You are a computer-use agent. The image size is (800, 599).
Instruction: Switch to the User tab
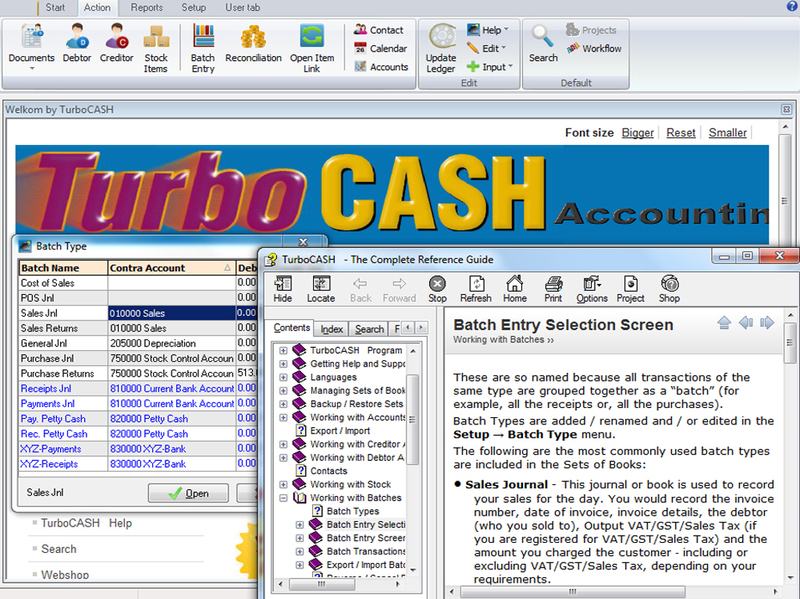243,8
